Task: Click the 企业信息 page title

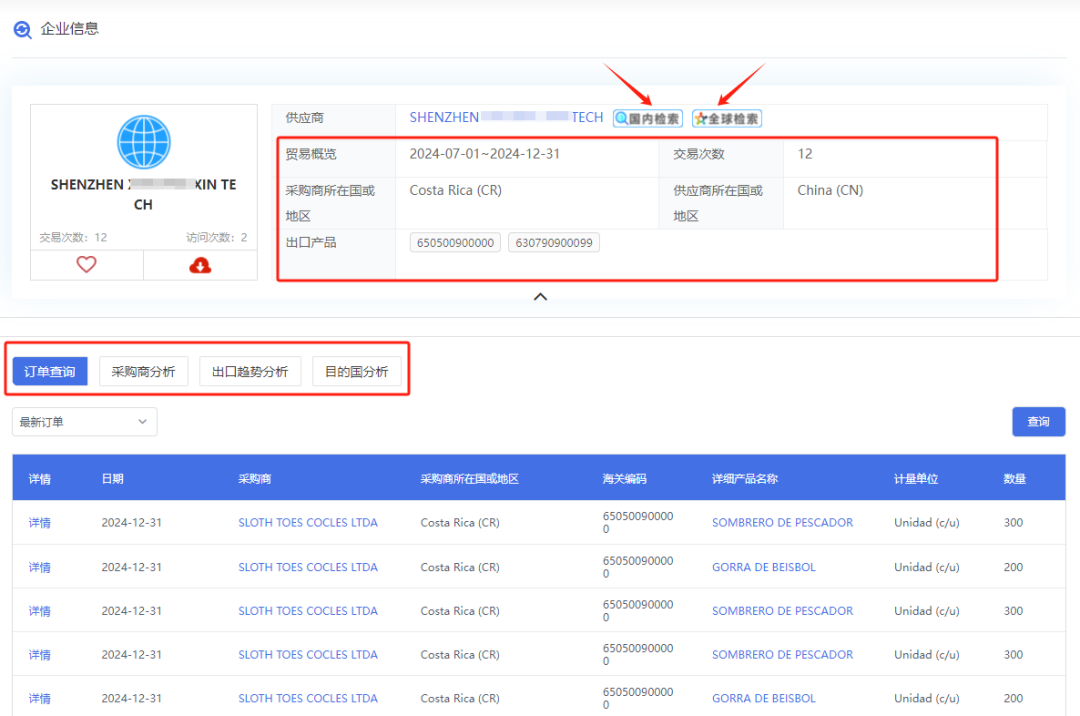Action: pos(70,29)
